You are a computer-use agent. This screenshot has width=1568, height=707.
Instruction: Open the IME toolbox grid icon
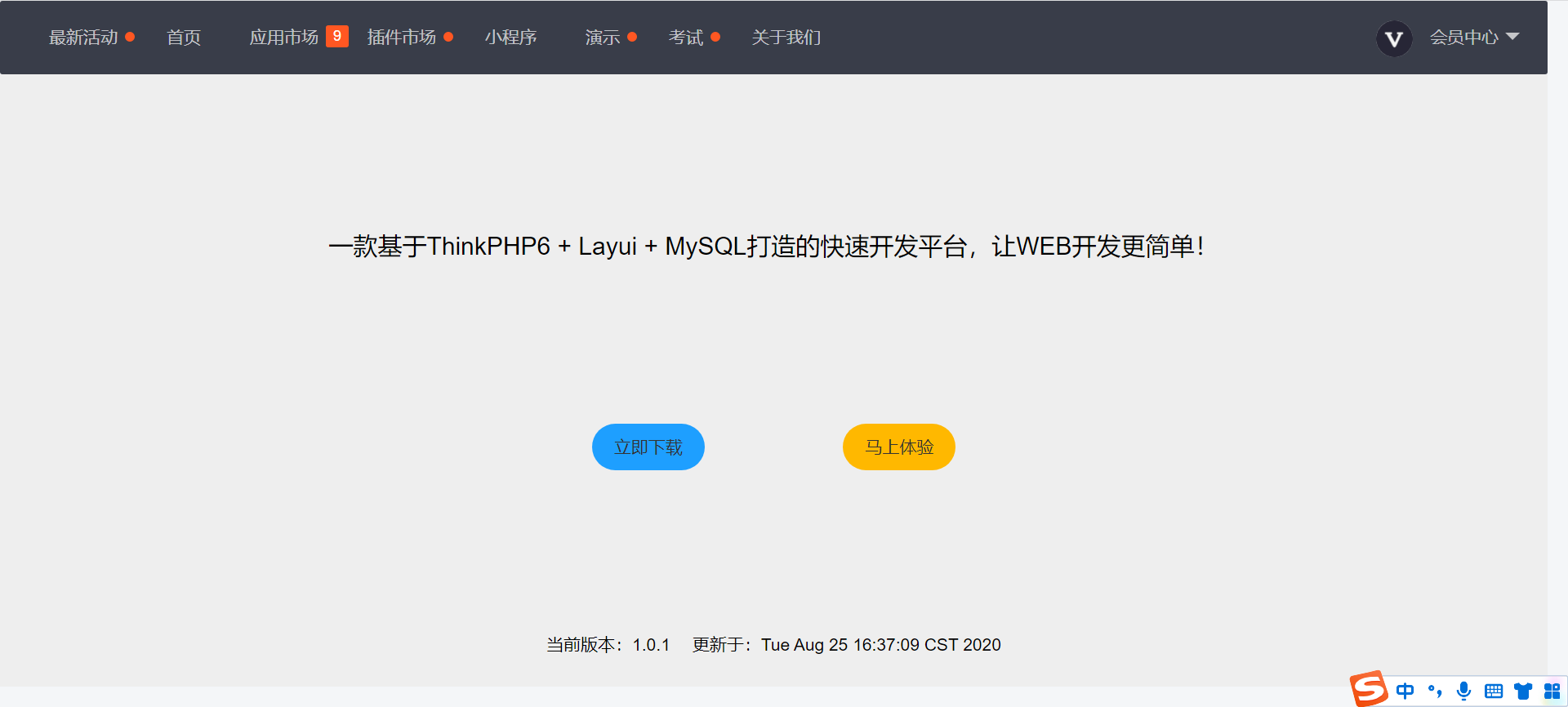tap(1552, 691)
